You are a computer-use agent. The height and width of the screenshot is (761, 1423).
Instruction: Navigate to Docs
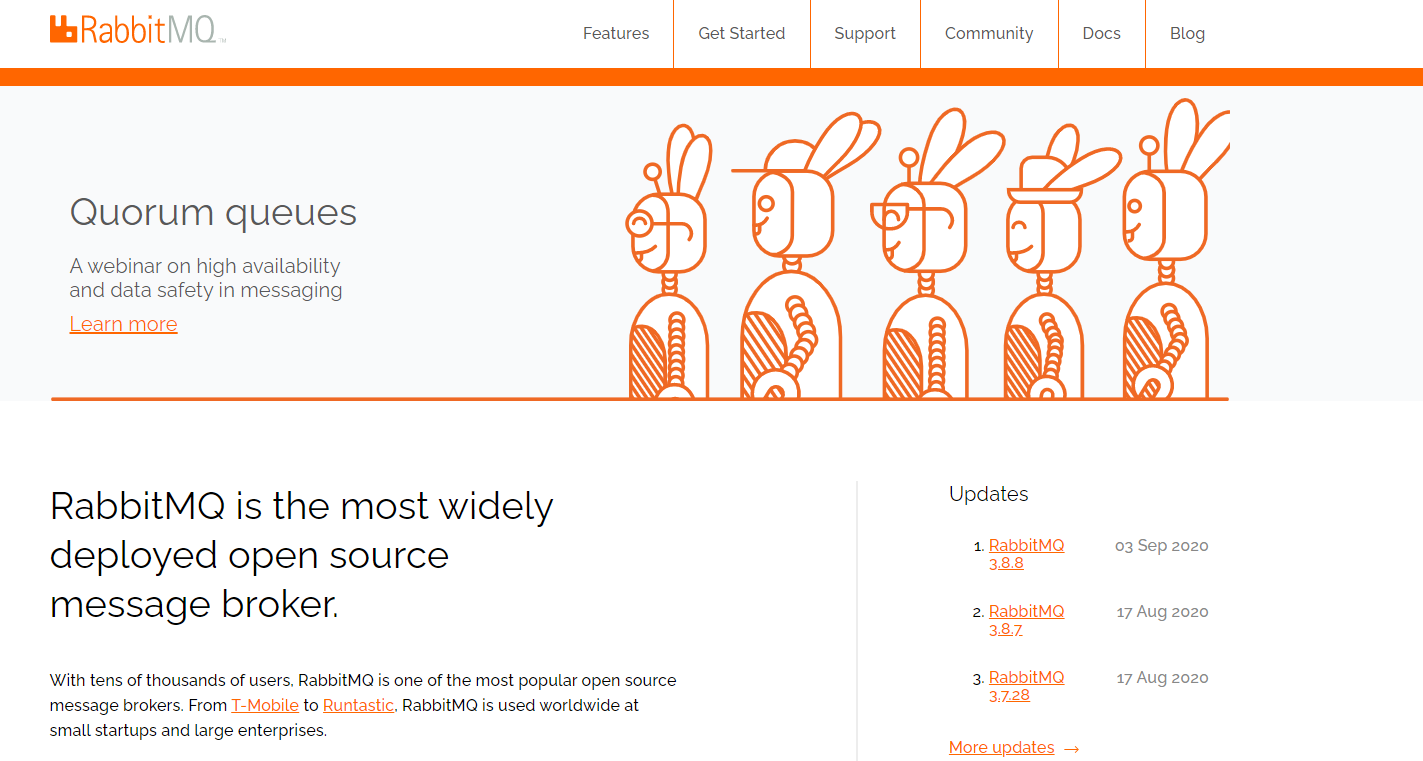point(1101,33)
